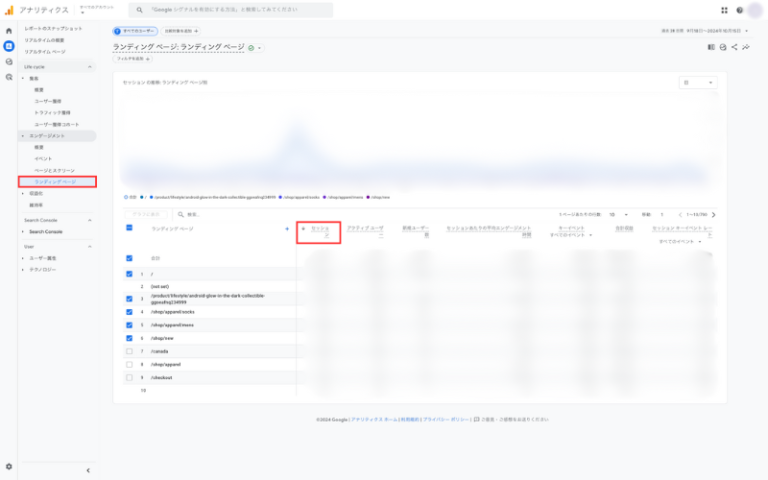Uncheck the /shop/apparel/socks row checkbox
Viewport: 768px width, 480px height.
pos(129,311)
